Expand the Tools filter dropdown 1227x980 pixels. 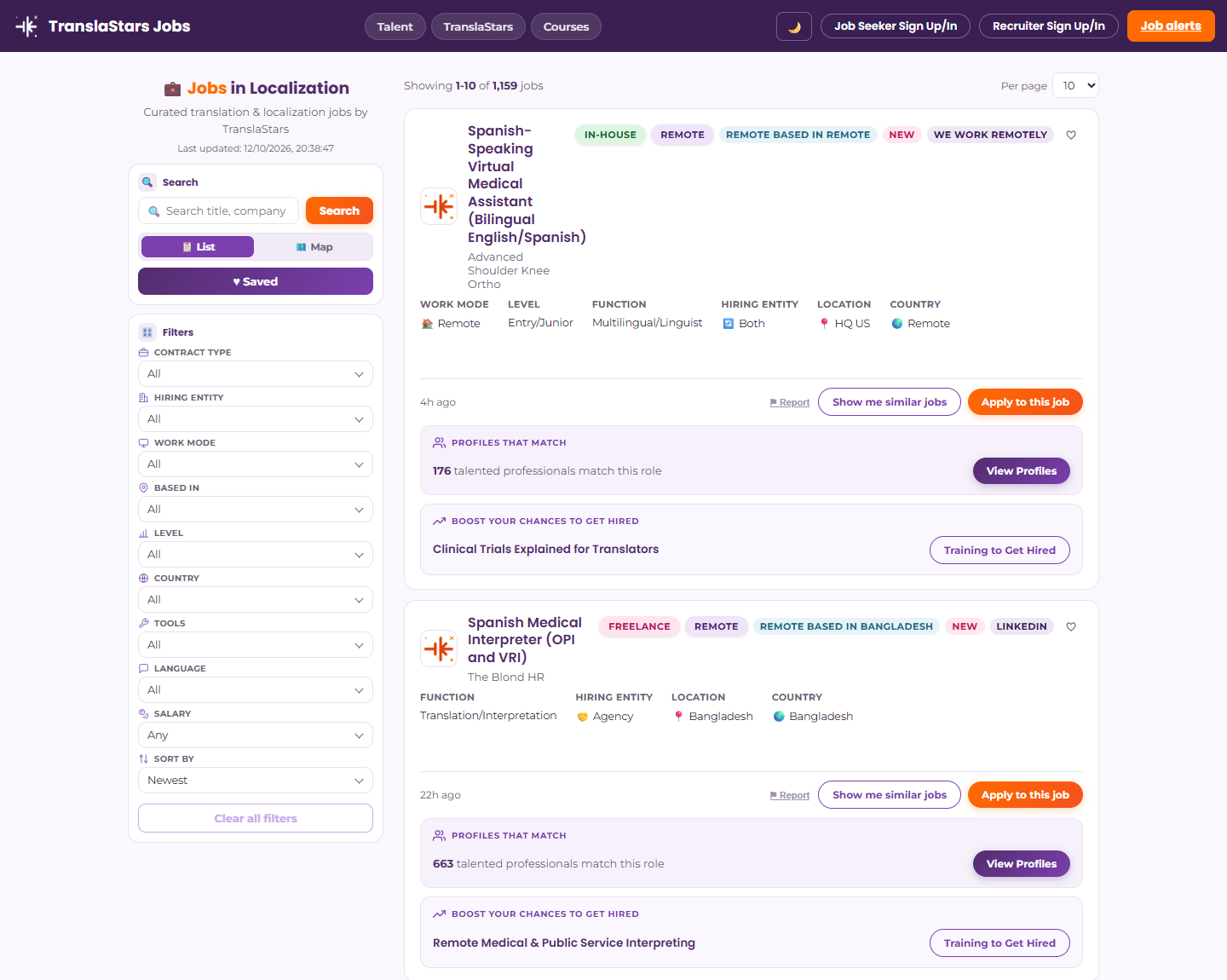click(256, 645)
